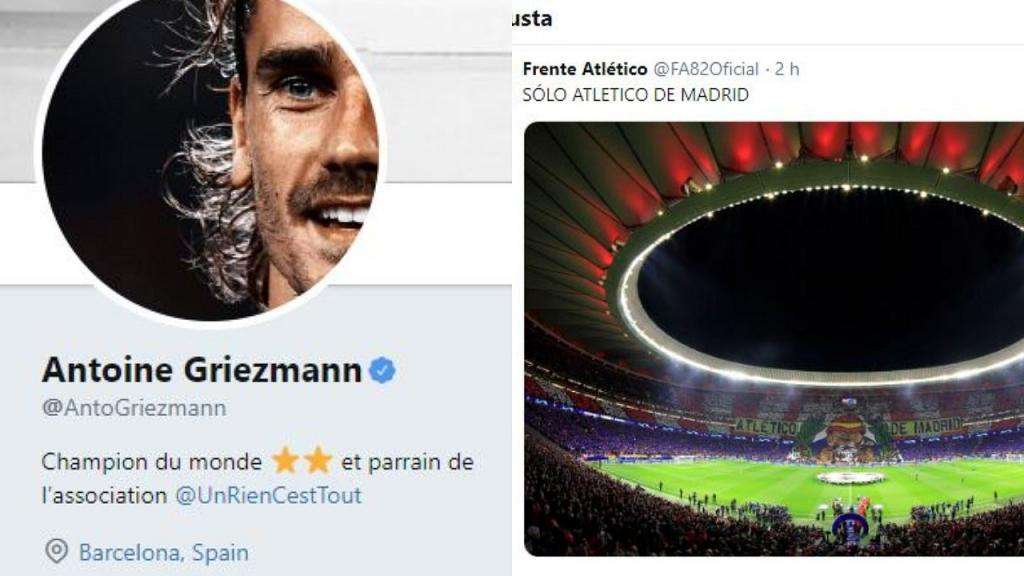The width and height of the screenshot is (1024, 576).
Task: Click the @AntoGriezmann handle
Action: pyautogui.click(x=135, y=408)
